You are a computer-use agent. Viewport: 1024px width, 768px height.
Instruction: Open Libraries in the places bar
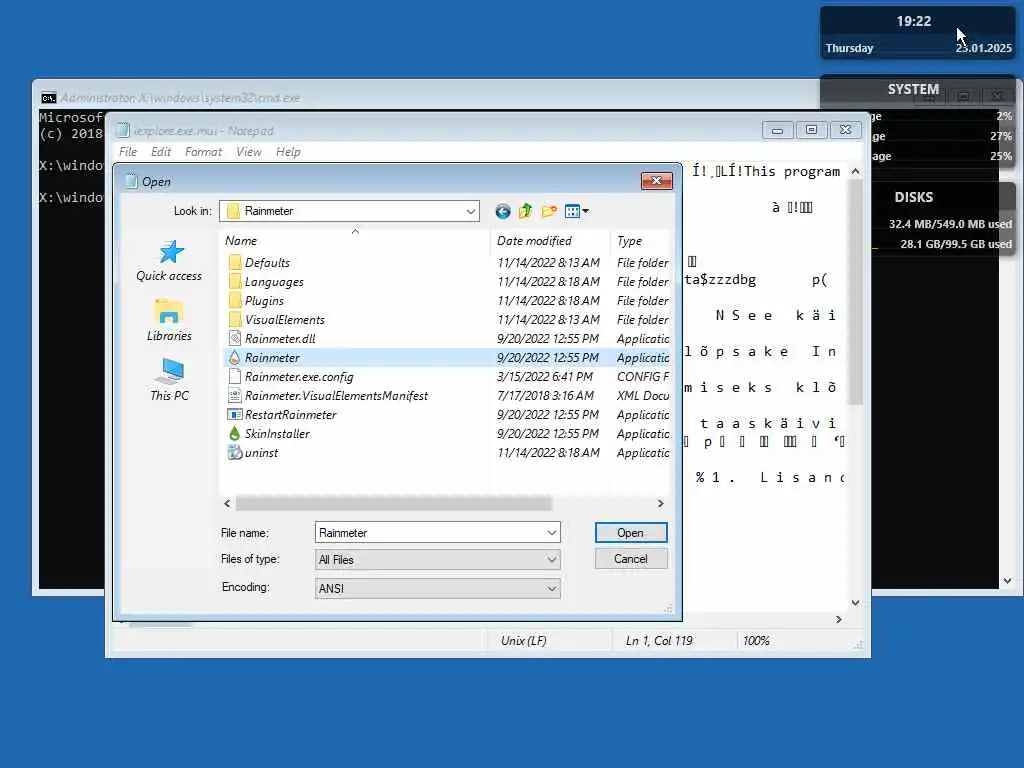click(x=169, y=320)
